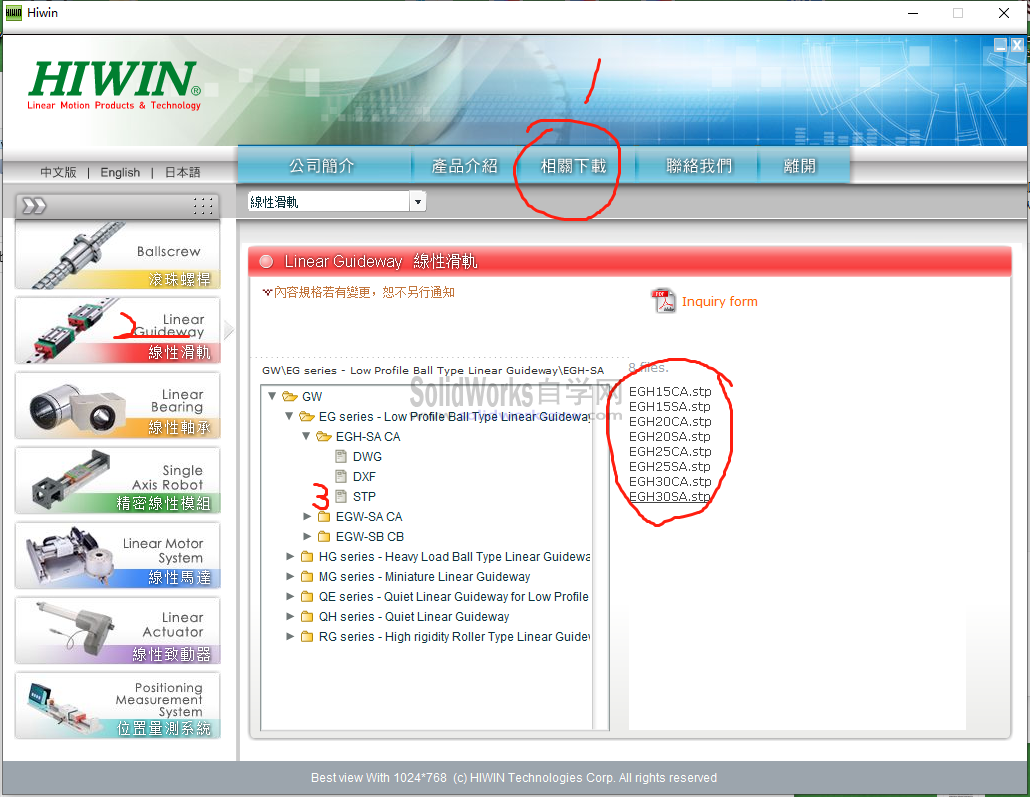
Task: Click the double-arrow sidebar collapse icon
Action: [x=33, y=203]
